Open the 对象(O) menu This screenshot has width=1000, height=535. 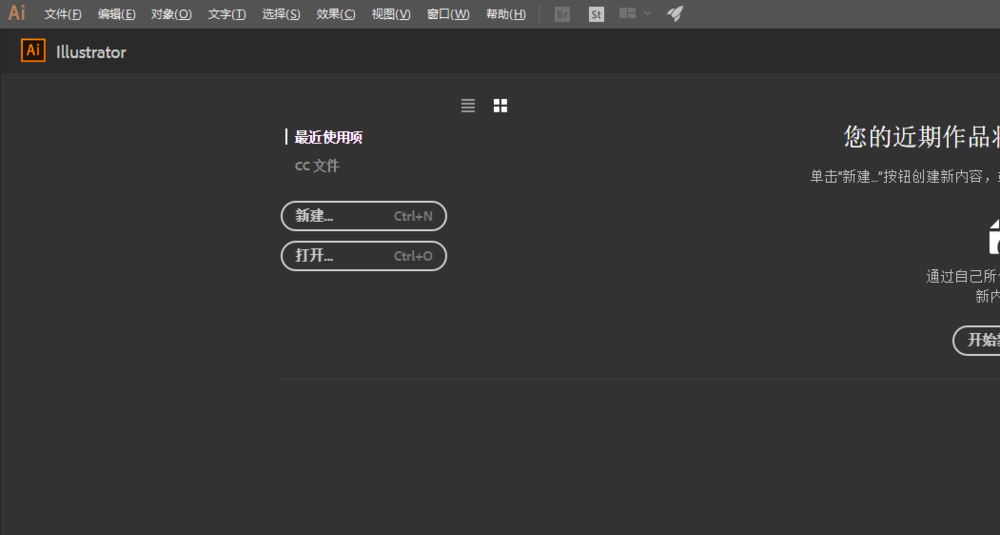171,14
